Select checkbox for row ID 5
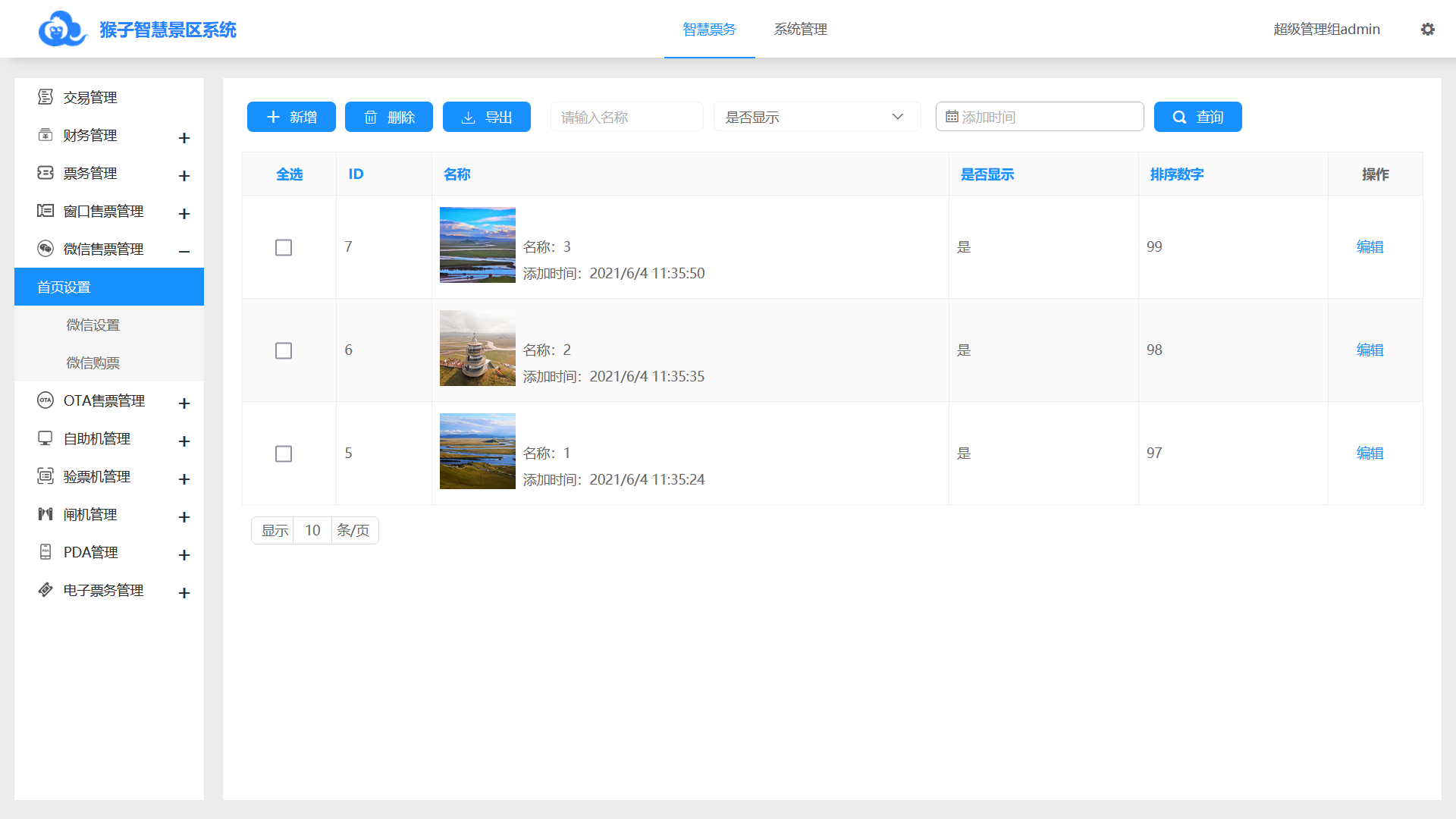Viewport: 1456px width, 819px height. pyautogui.click(x=284, y=453)
